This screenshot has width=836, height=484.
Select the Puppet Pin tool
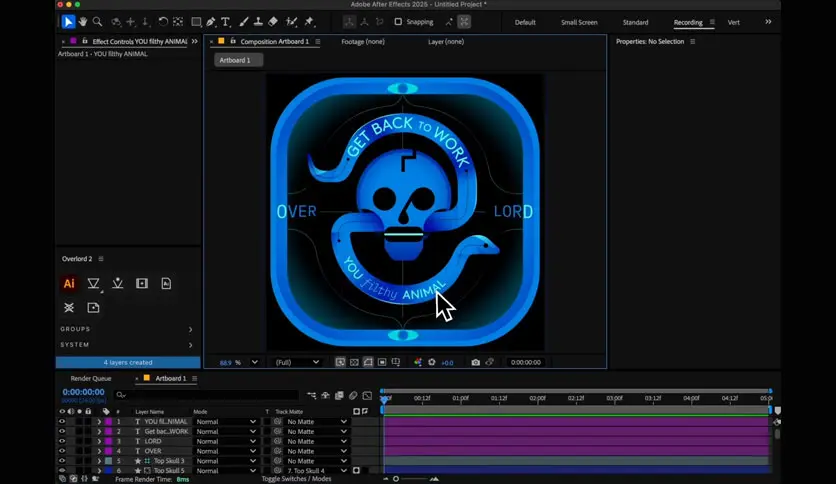309,22
